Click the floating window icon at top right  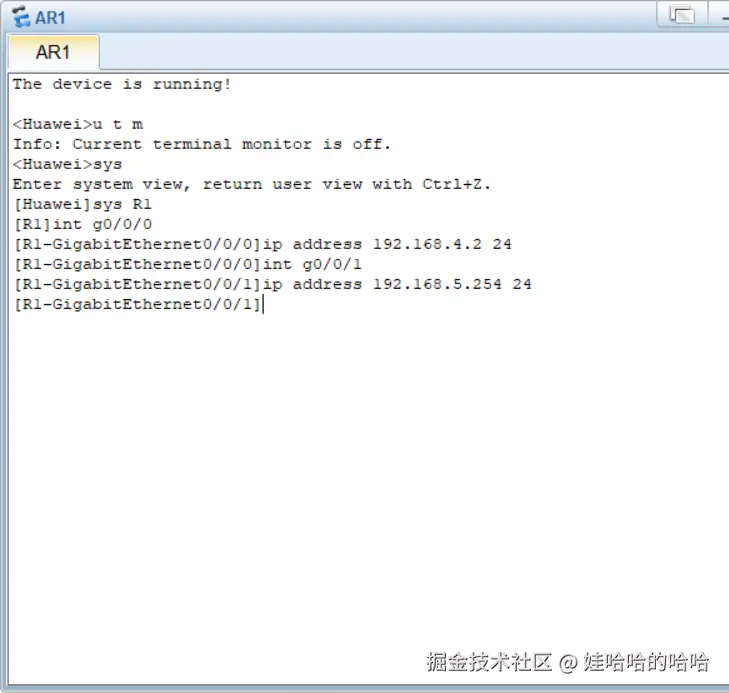[x=683, y=14]
